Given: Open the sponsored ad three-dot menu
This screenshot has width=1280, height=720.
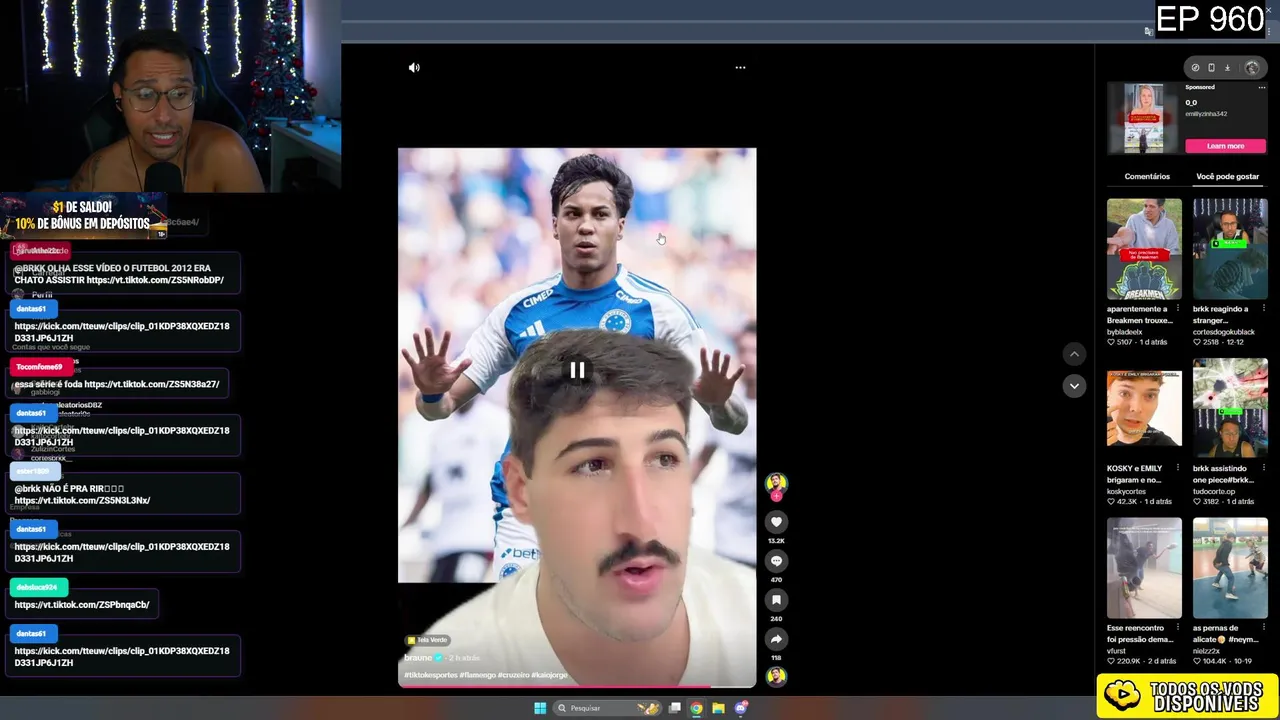Looking at the screenshot, I should (x=1261, y=88).
